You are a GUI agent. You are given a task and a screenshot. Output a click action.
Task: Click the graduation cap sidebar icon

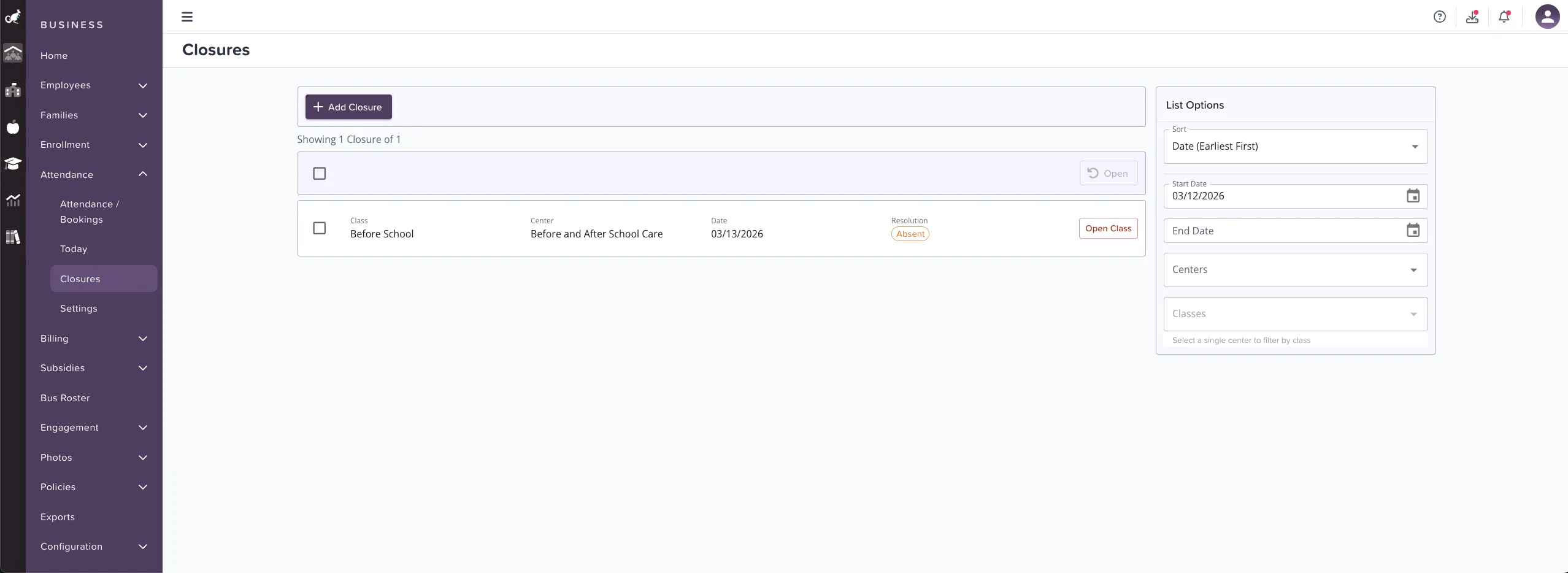coord(13,164)
